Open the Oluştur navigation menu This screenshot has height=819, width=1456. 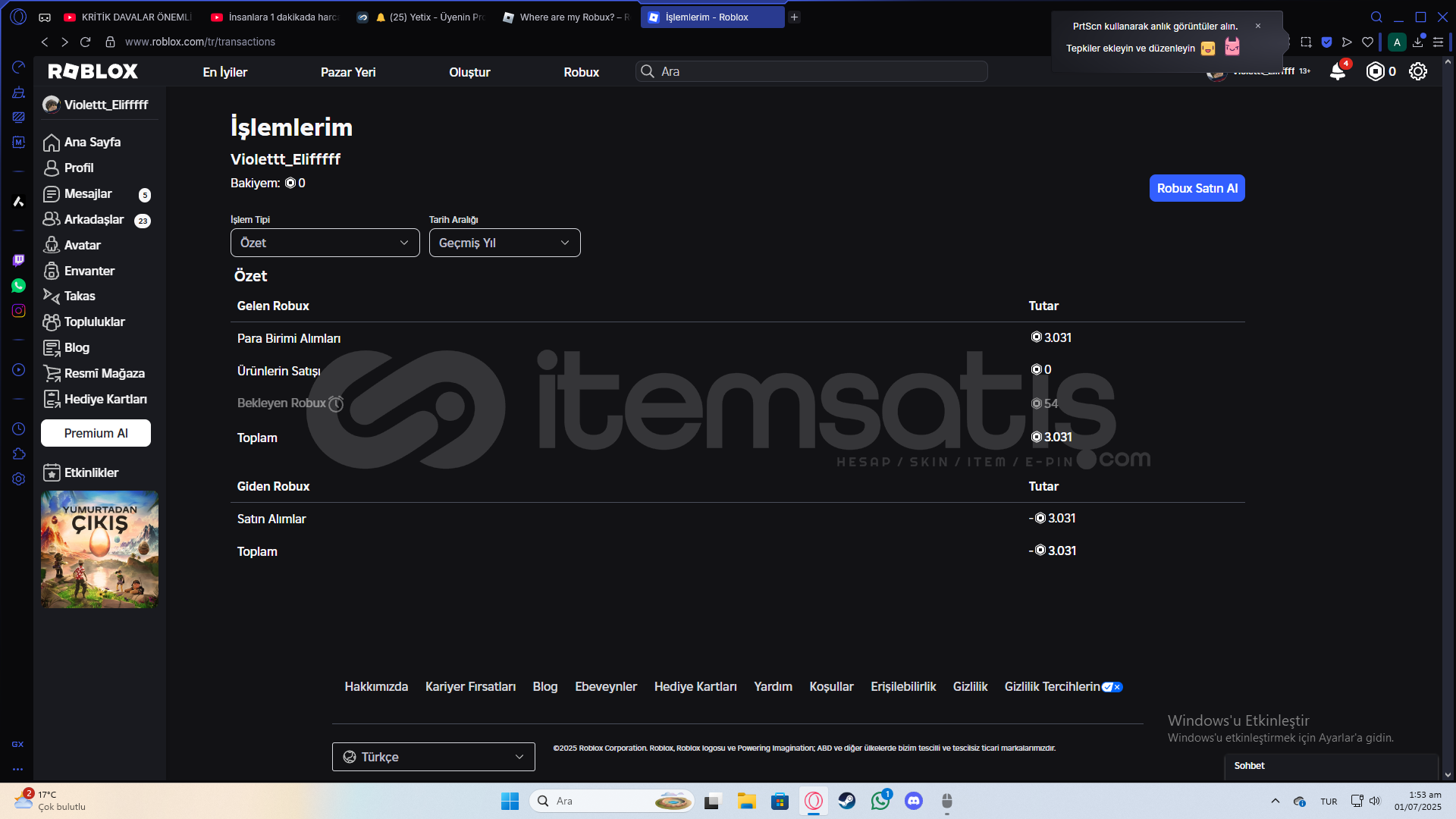[469, 72]
